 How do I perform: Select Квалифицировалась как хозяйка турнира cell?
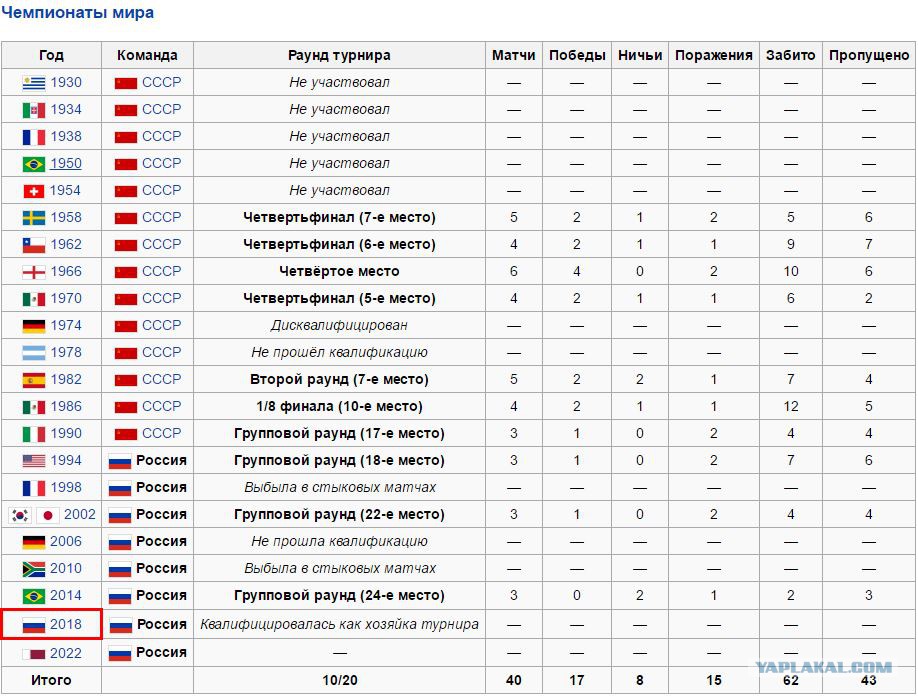coord(339,624)
